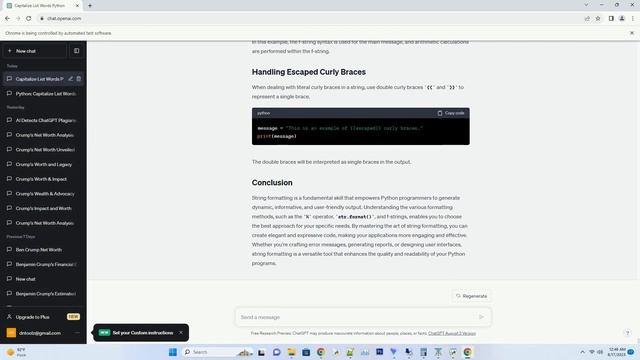Open the browser side panel icon
This screenshot has width=640, height=360.
(x=611, y=18)
